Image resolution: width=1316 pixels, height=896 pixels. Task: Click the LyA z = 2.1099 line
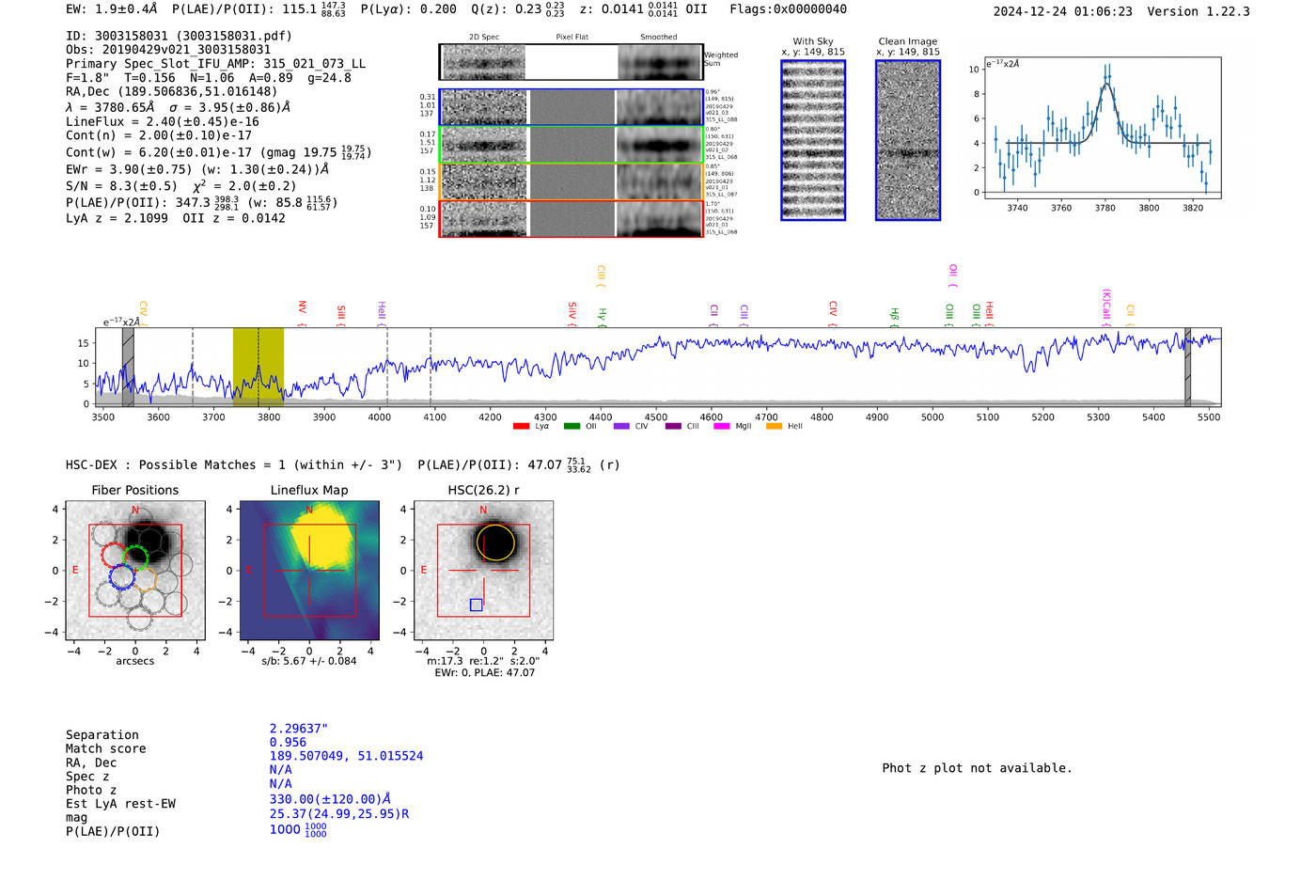point(176,218)
